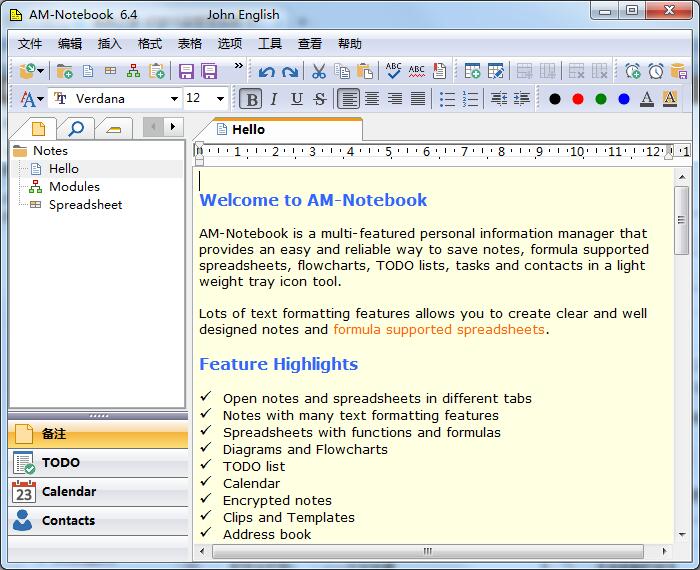The height and width of the screenshot is (570, 700).
Task: Open the Modules note in tree
Action: (74, 187)
